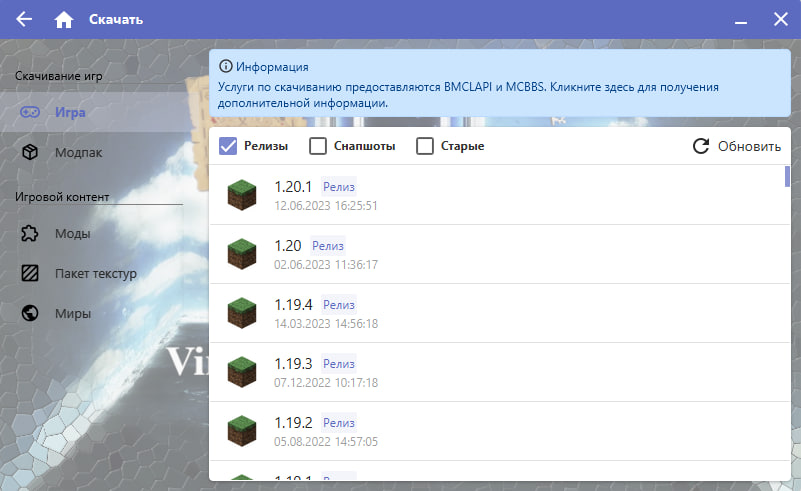Click the date 14.03.2023 14:56:18
Viewport: 801px width, 491px height.
point(326,324)
